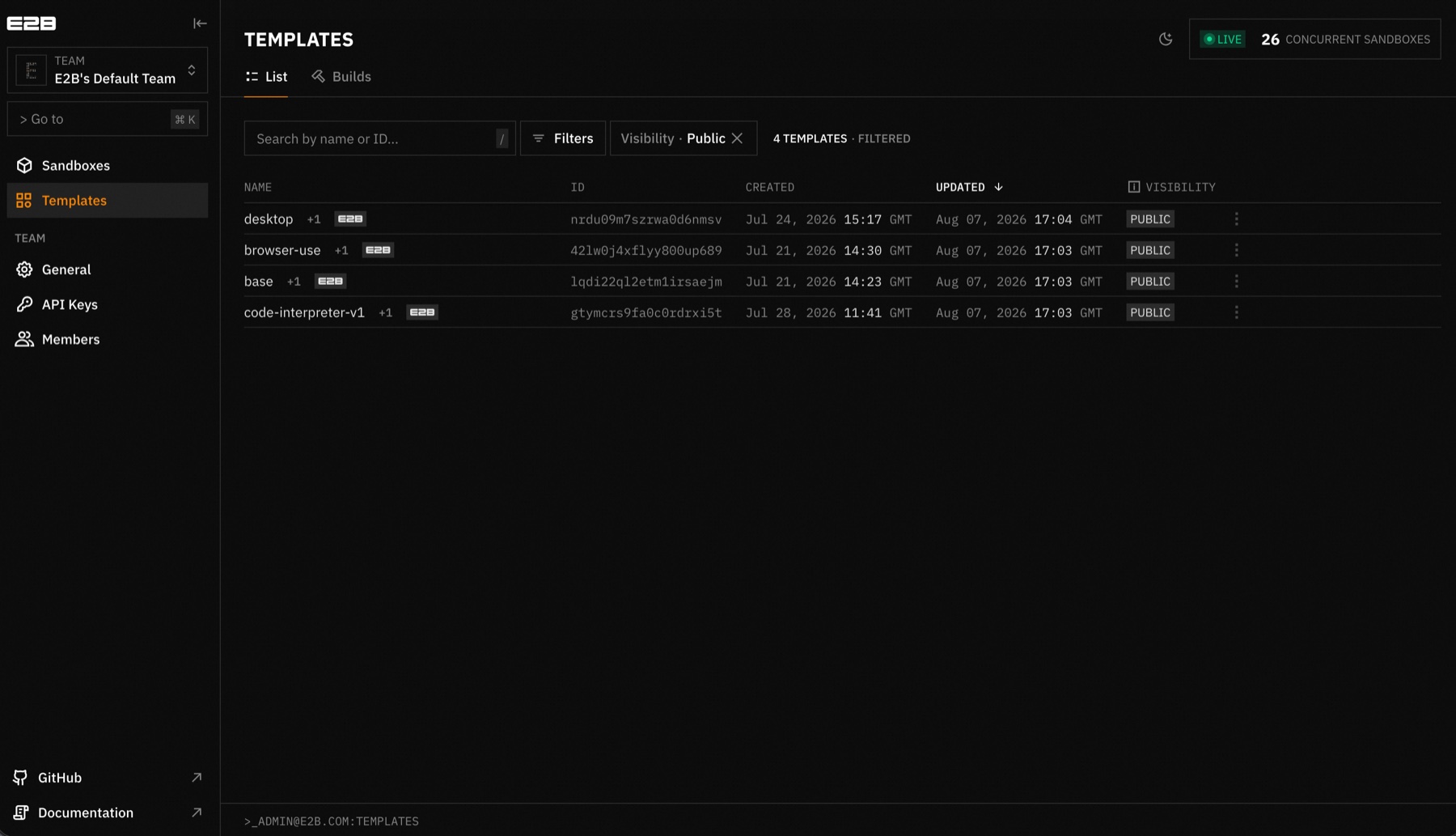
Task: Open the Members page
Action: coord(108,339)
